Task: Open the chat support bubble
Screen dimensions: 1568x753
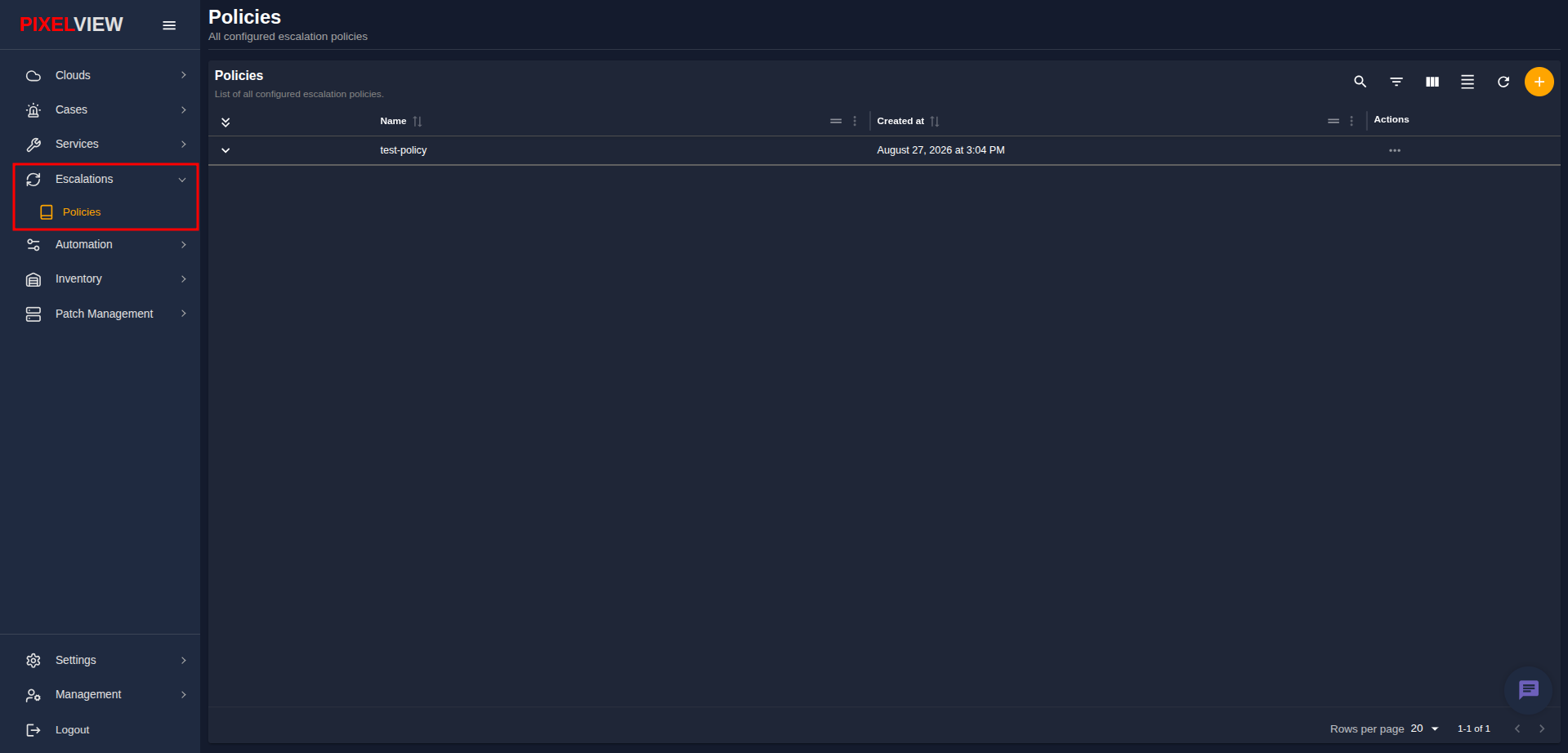Action: 1529,690
